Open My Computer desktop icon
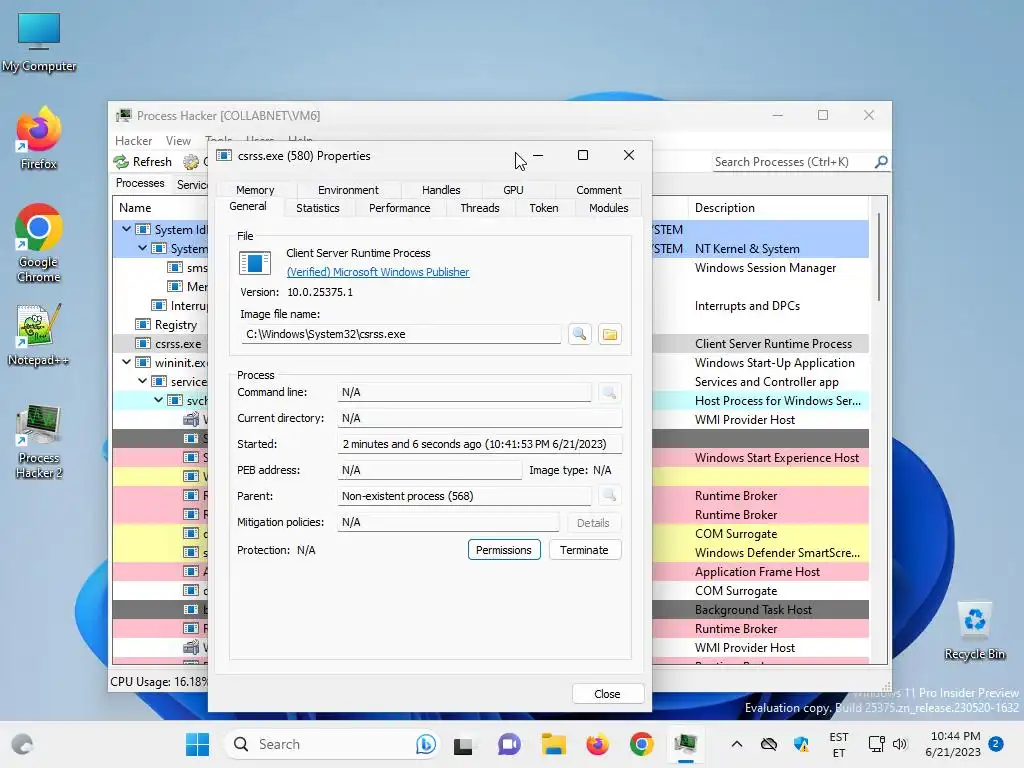Image resolution: width=1024 pixels, height=768 pixels. pos(39,41)
